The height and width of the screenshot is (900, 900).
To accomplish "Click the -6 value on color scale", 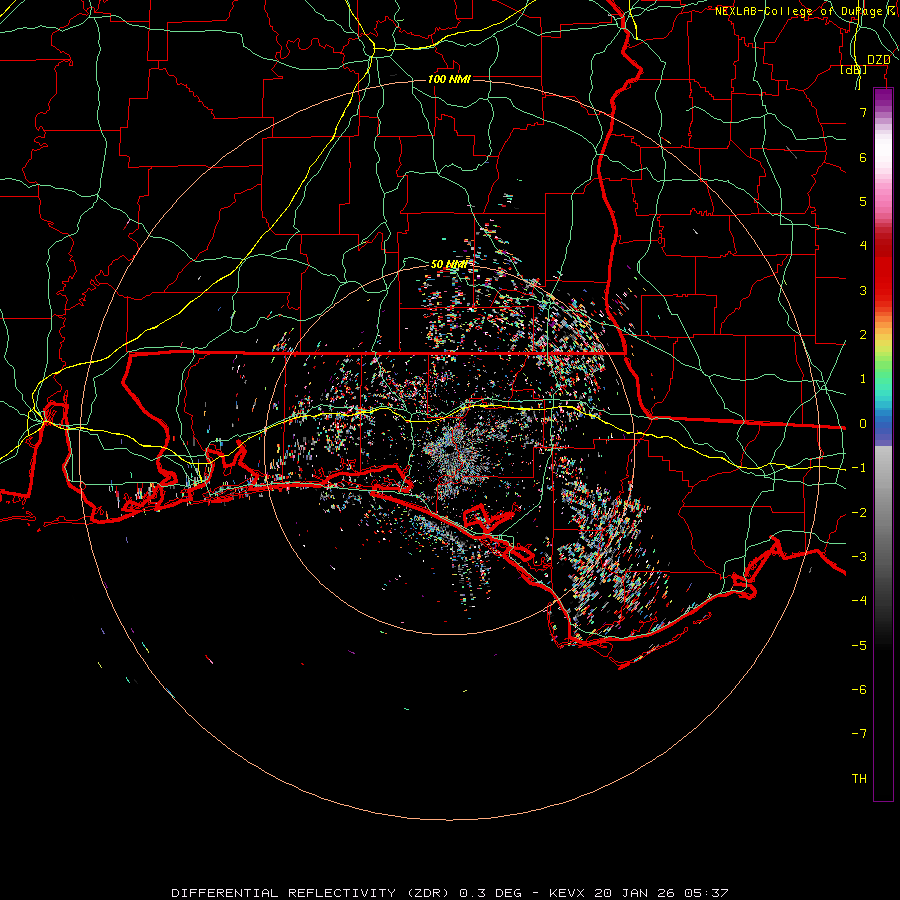I will (859, 690).
